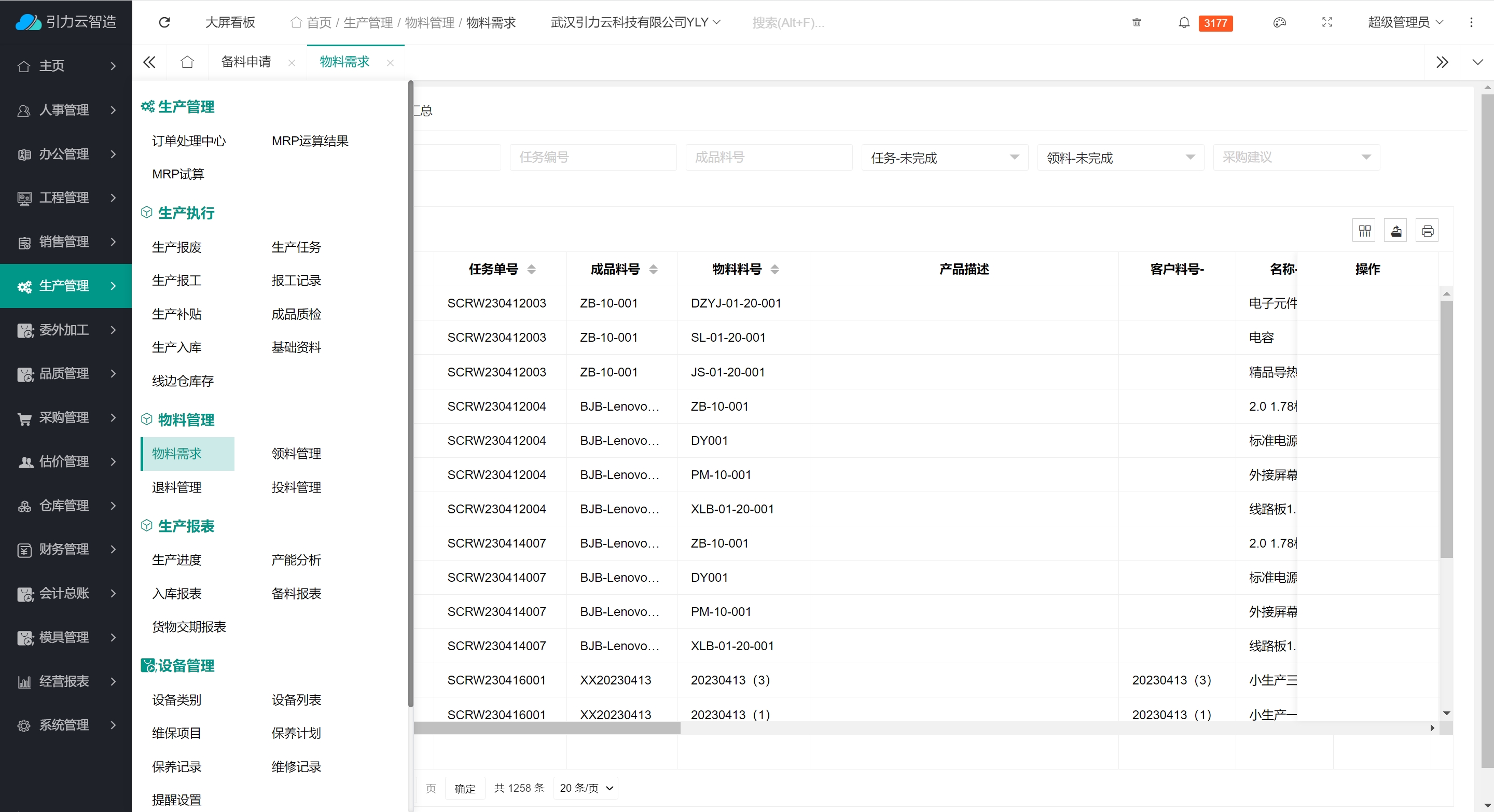
Task: Sort by 物料料号 column arrows
Action: (774, 269)
